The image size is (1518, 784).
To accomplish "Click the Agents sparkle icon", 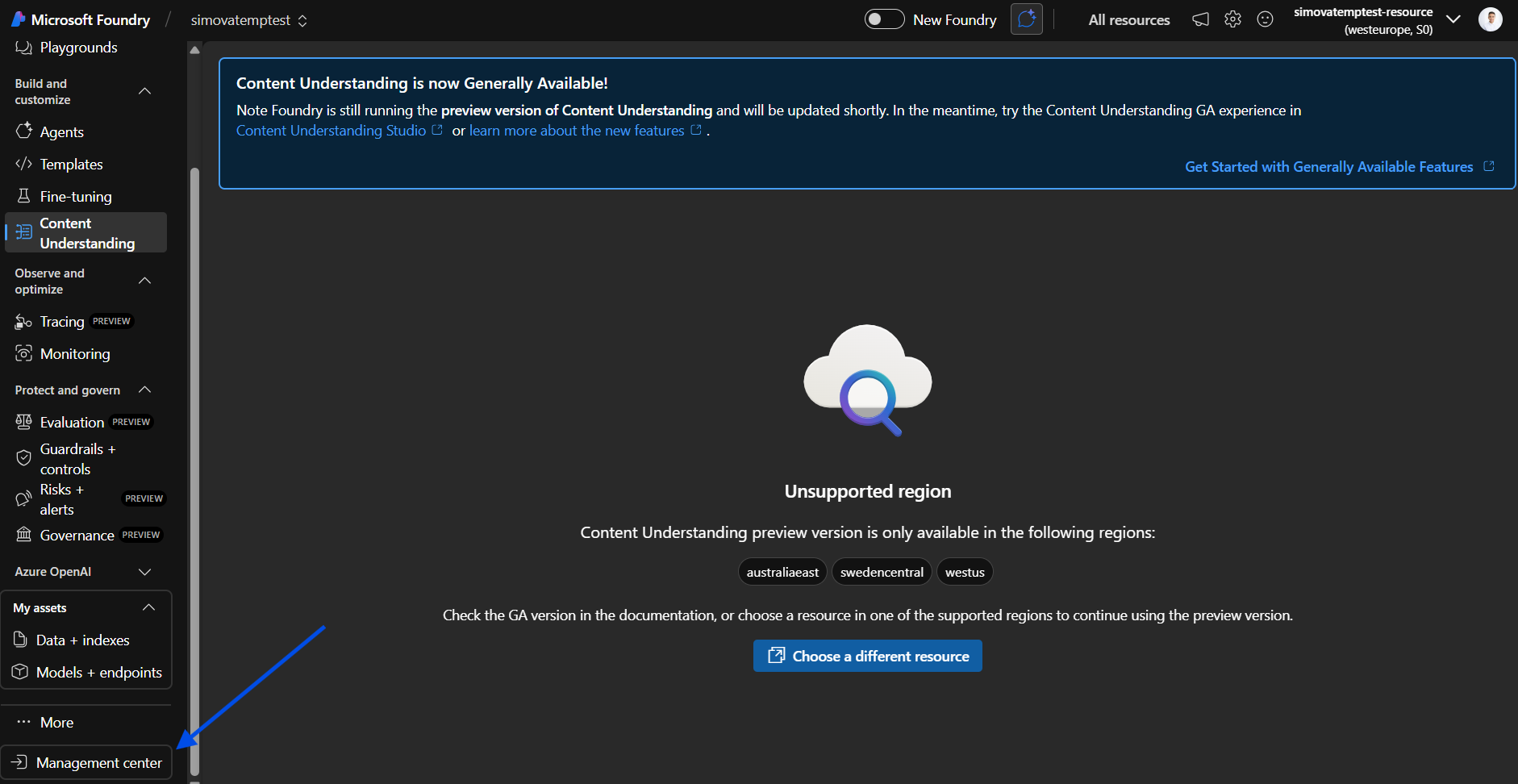I will click(x=24, y=131).
